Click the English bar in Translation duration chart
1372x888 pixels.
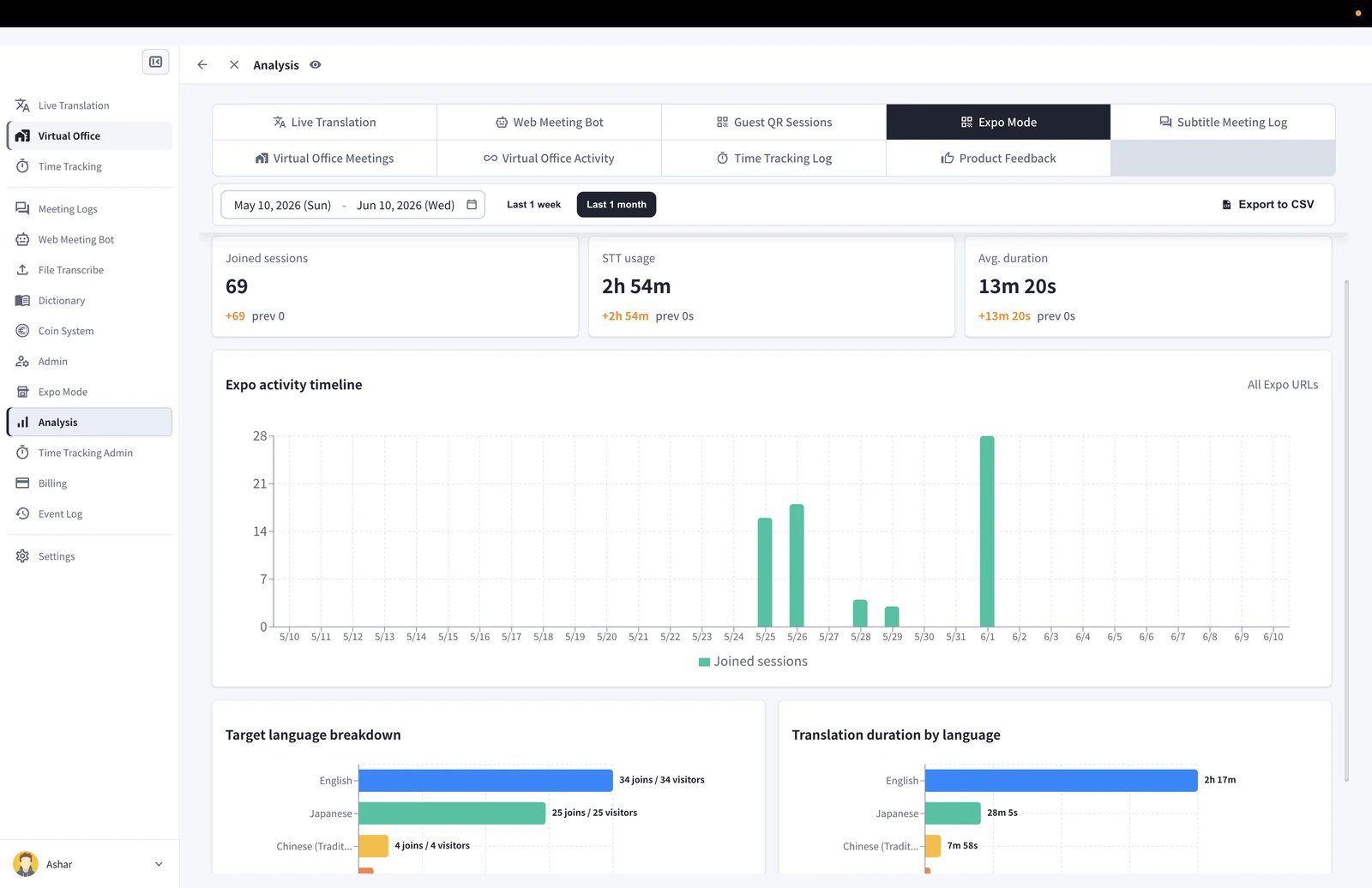point(1061,780)
